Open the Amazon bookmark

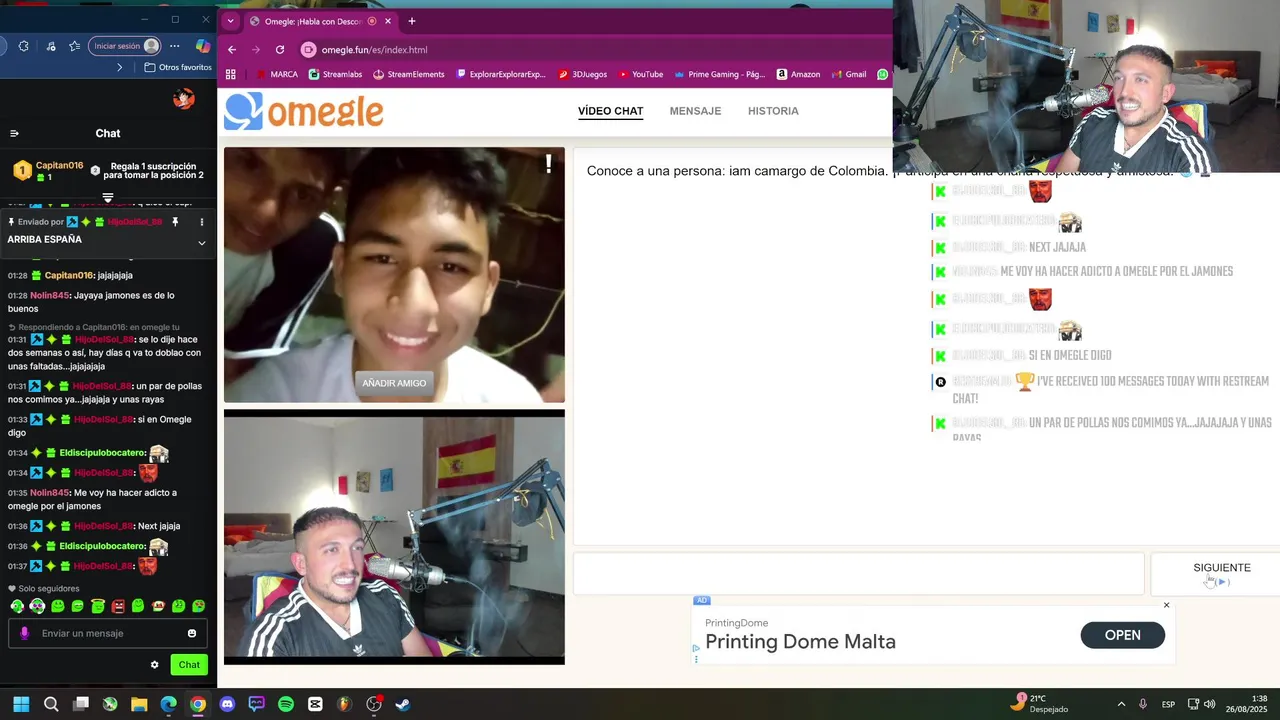point(797,74)
